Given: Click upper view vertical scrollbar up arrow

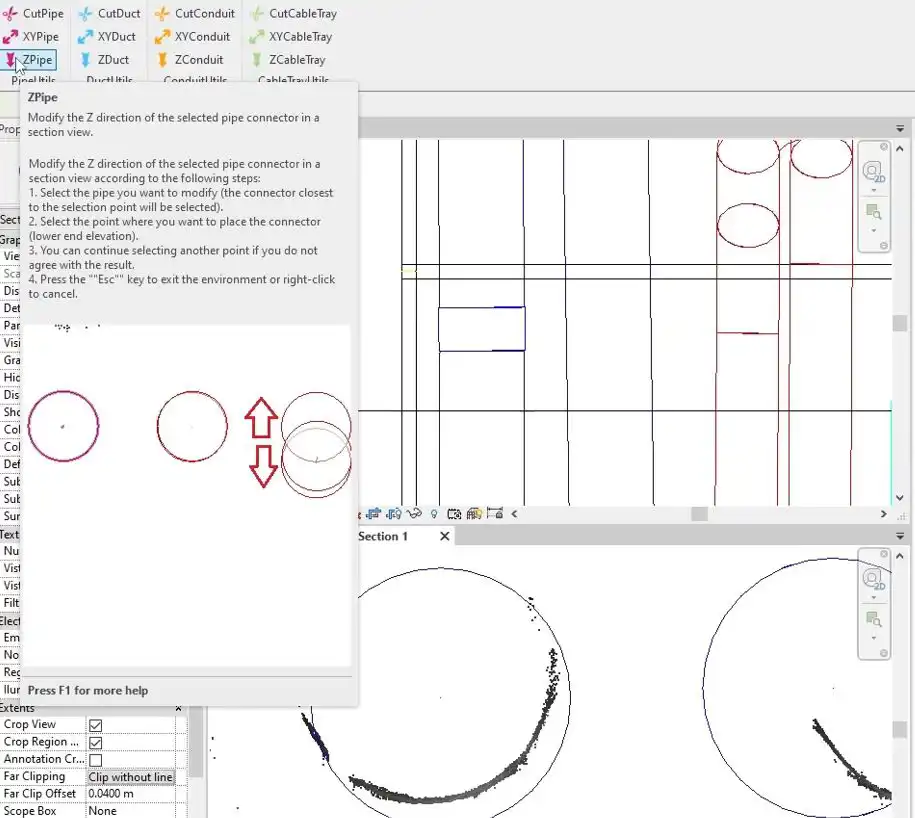Looking at the screenshot, I should point(900,148).
